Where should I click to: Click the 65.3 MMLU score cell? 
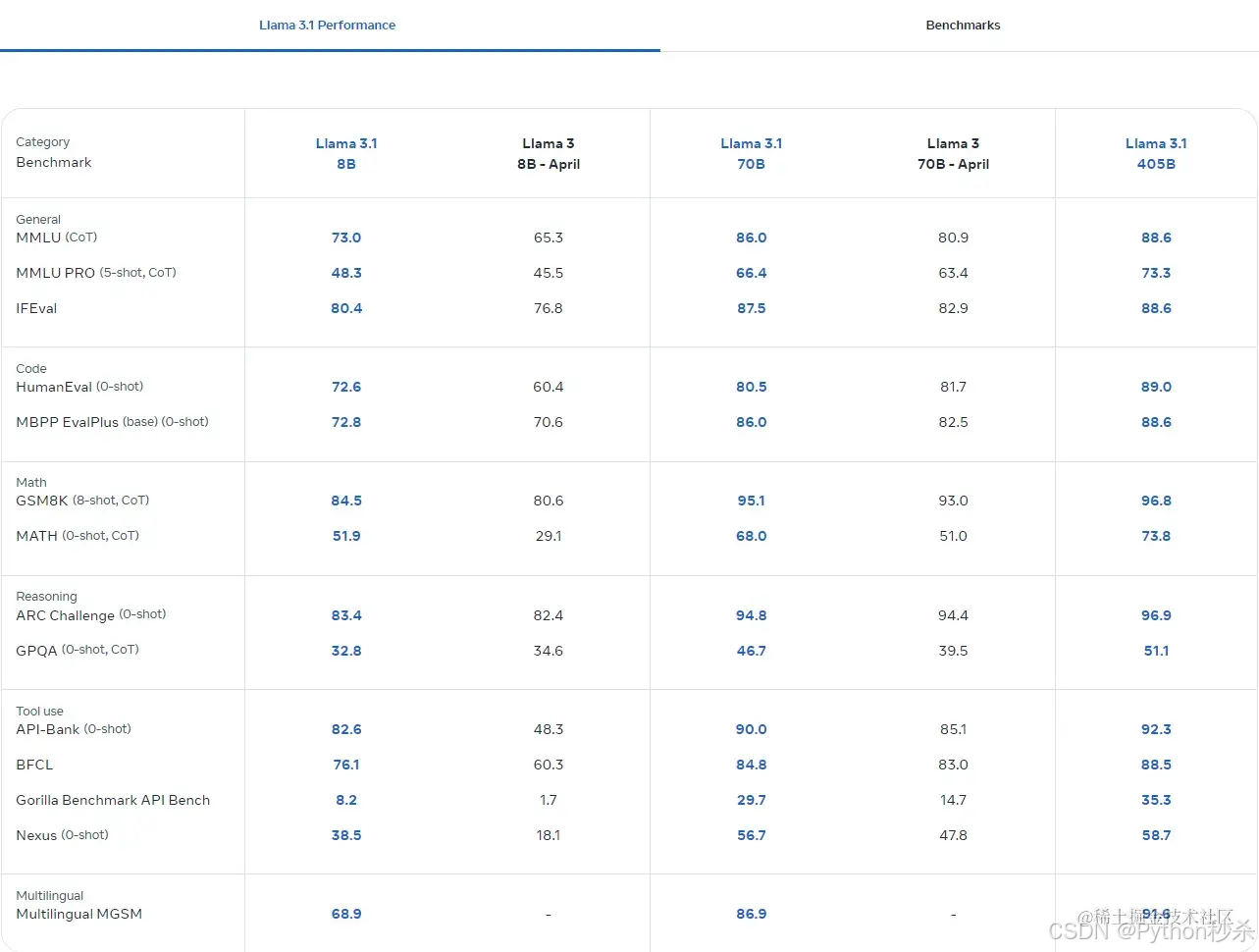point(549,238)
